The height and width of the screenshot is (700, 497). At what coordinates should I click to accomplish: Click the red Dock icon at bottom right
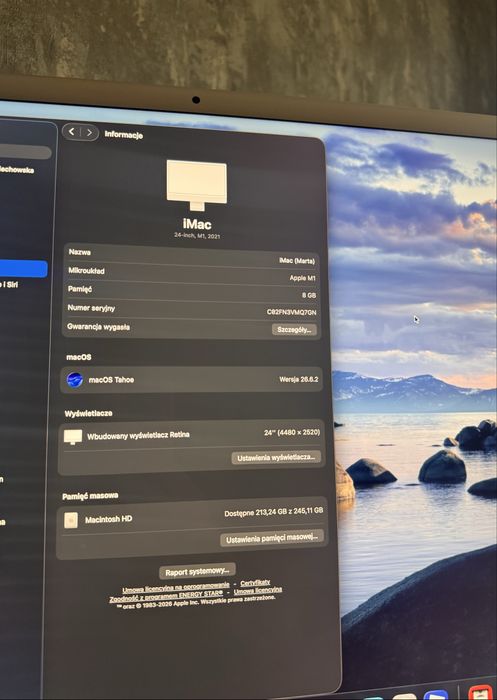tap(481, 693)
